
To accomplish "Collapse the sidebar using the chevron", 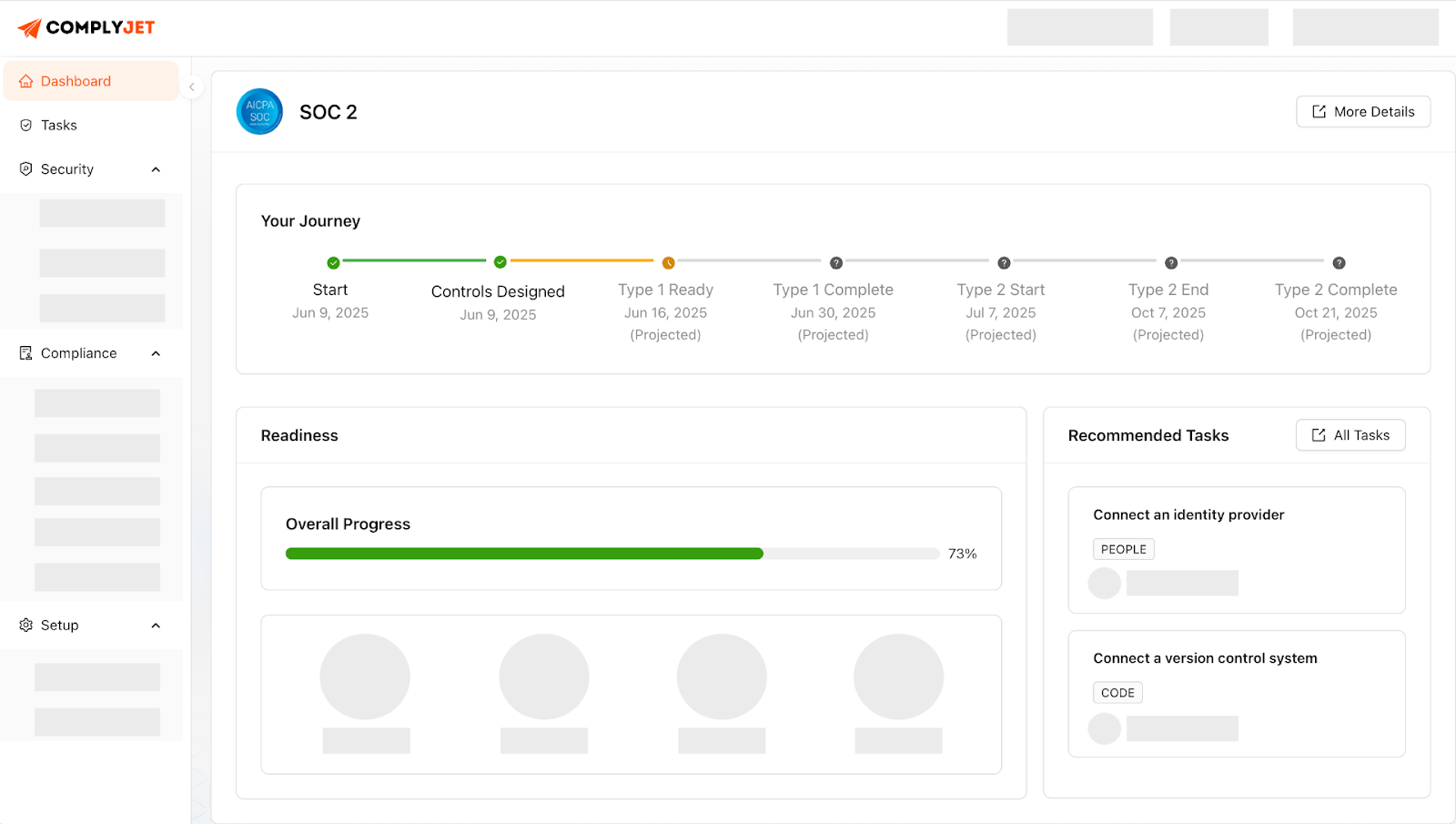I will point(191,86).
